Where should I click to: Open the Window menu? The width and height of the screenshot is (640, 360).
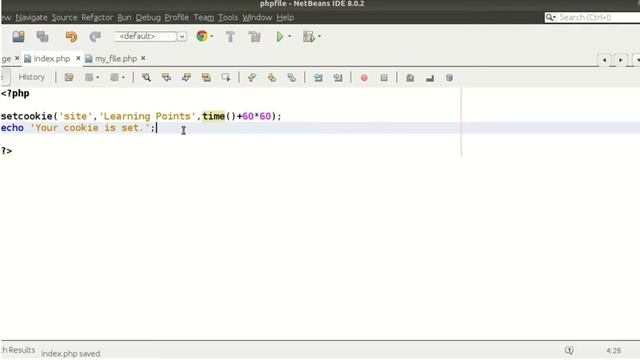pyautogui.click(x=257, y=18)
